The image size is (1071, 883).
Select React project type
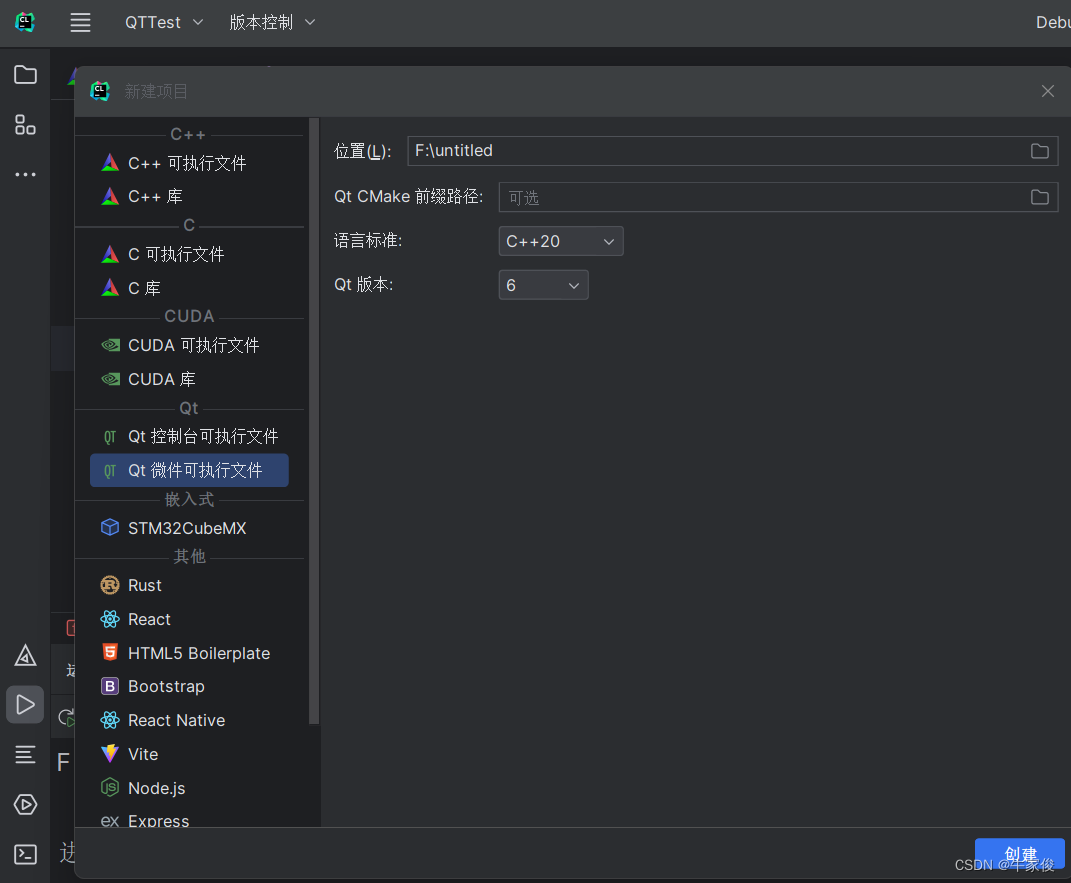pos(189,619)
